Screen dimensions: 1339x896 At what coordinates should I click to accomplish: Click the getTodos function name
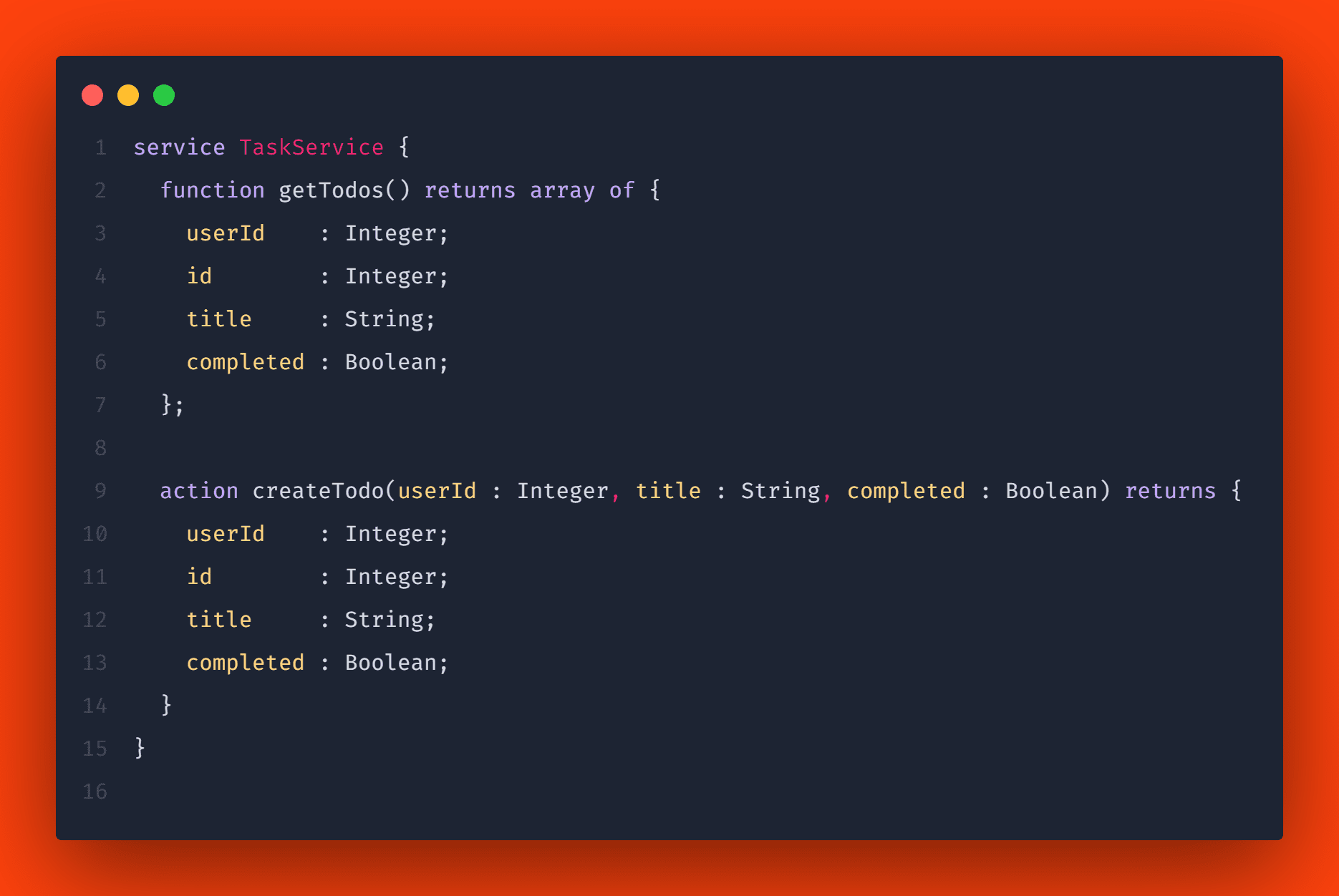click(x=332, y=190)
